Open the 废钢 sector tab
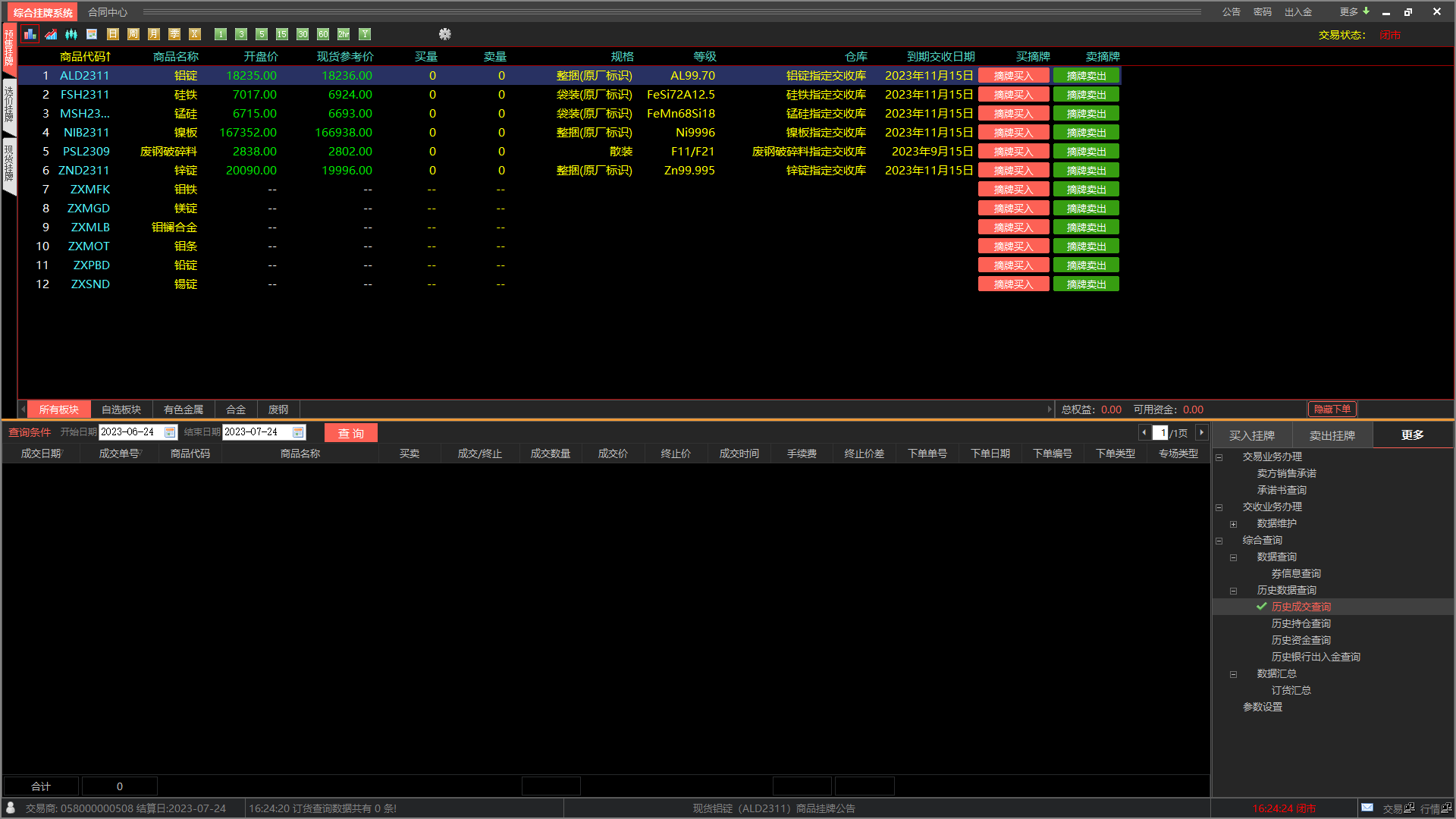This screenshot has height=819, width=1456. [x=278, y=409]
